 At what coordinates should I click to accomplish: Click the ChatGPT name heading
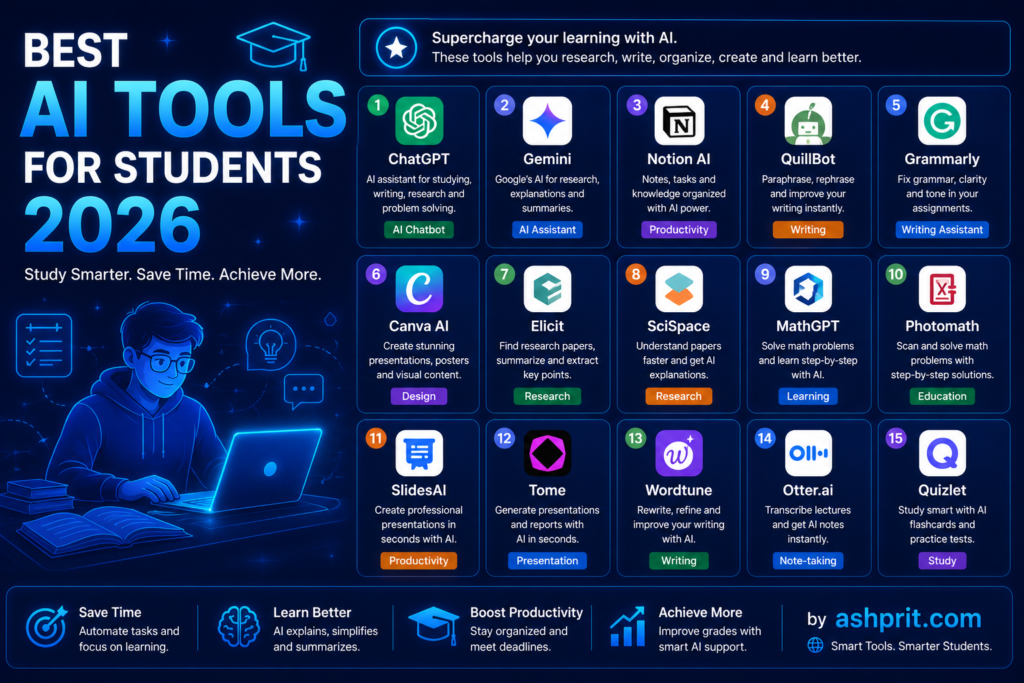pyautogui.click(x=419, y=159)
